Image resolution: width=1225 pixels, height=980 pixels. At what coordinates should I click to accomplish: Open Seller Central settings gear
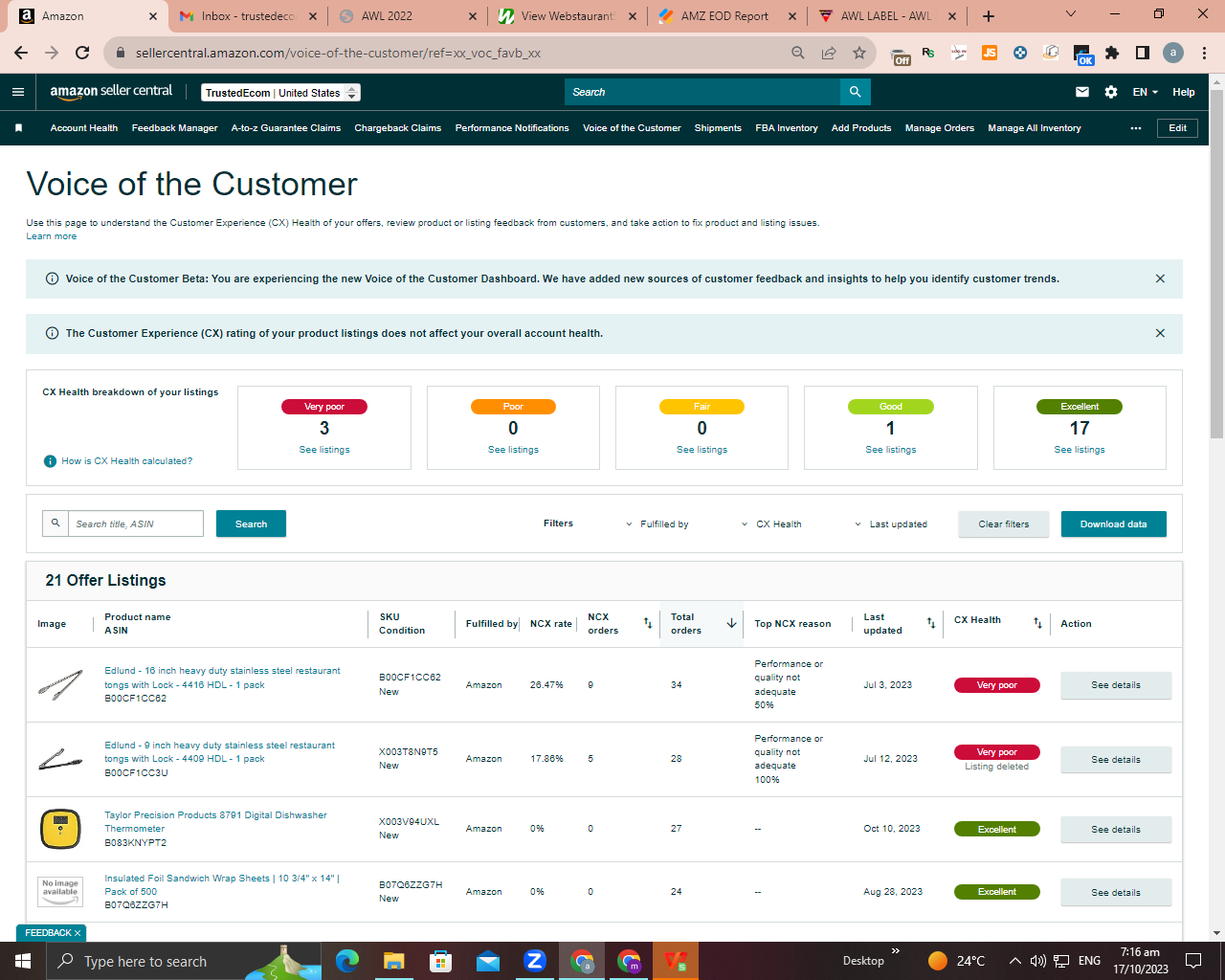coord(1111,92)
